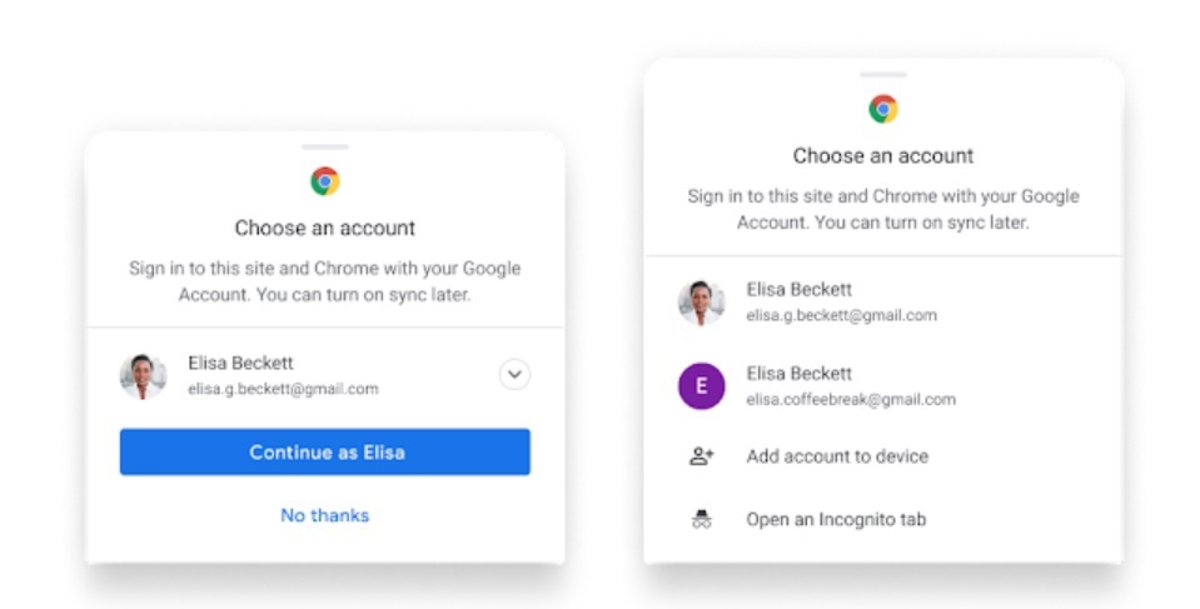
Task: Expand the account chooser chevron
Action: [x=514, y=375]
